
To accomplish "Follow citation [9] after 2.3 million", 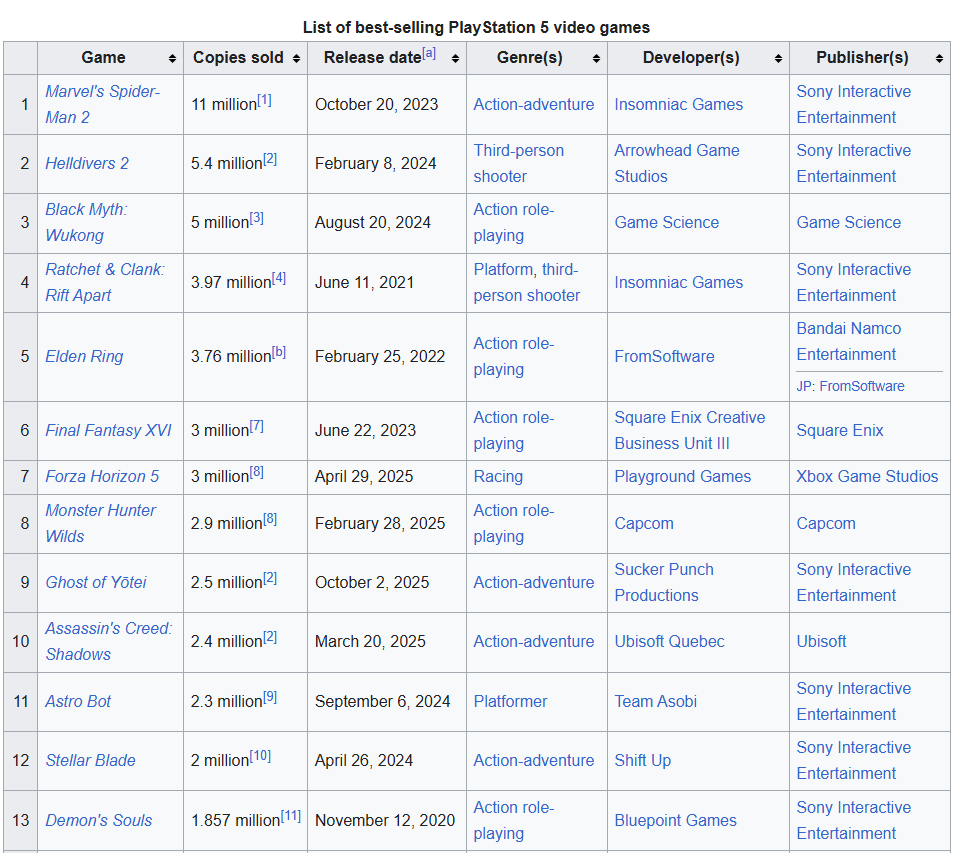I will pos(270,697).
